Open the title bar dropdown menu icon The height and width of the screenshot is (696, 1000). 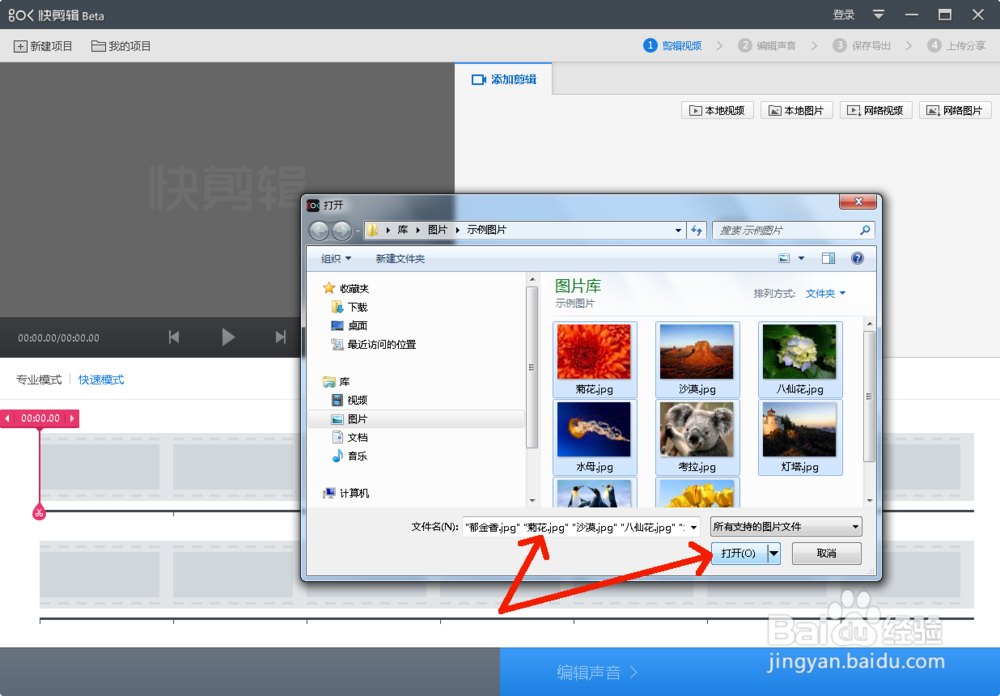click(x=878, y=15)
